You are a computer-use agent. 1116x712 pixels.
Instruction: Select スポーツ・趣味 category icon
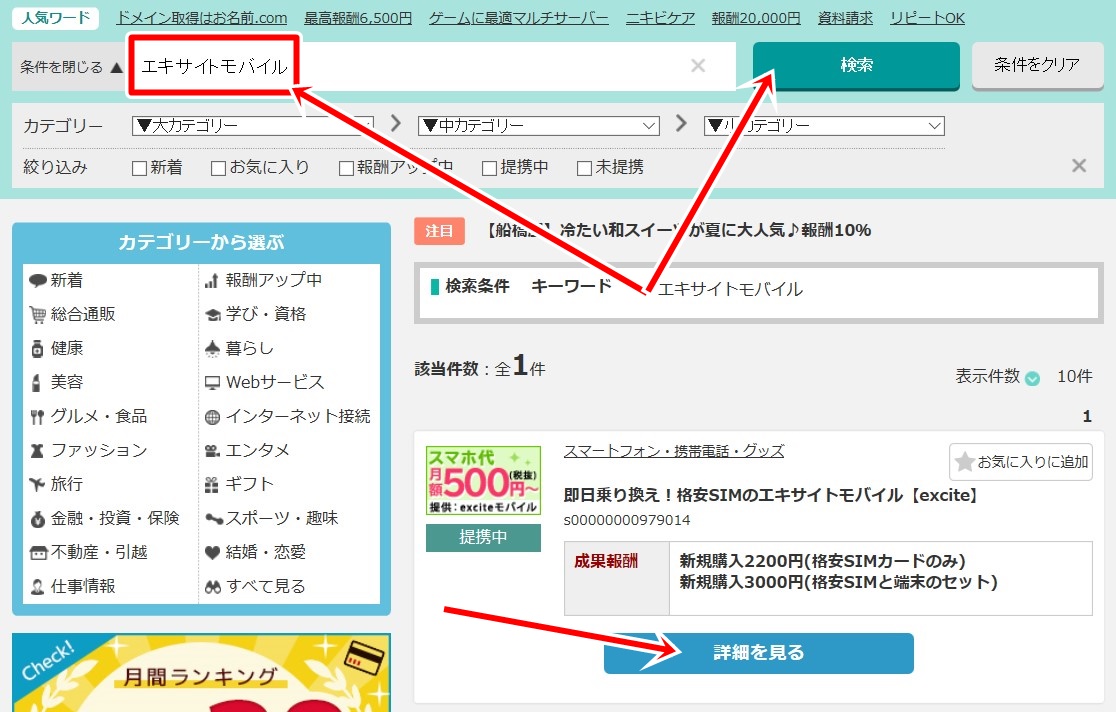point(272,518)
